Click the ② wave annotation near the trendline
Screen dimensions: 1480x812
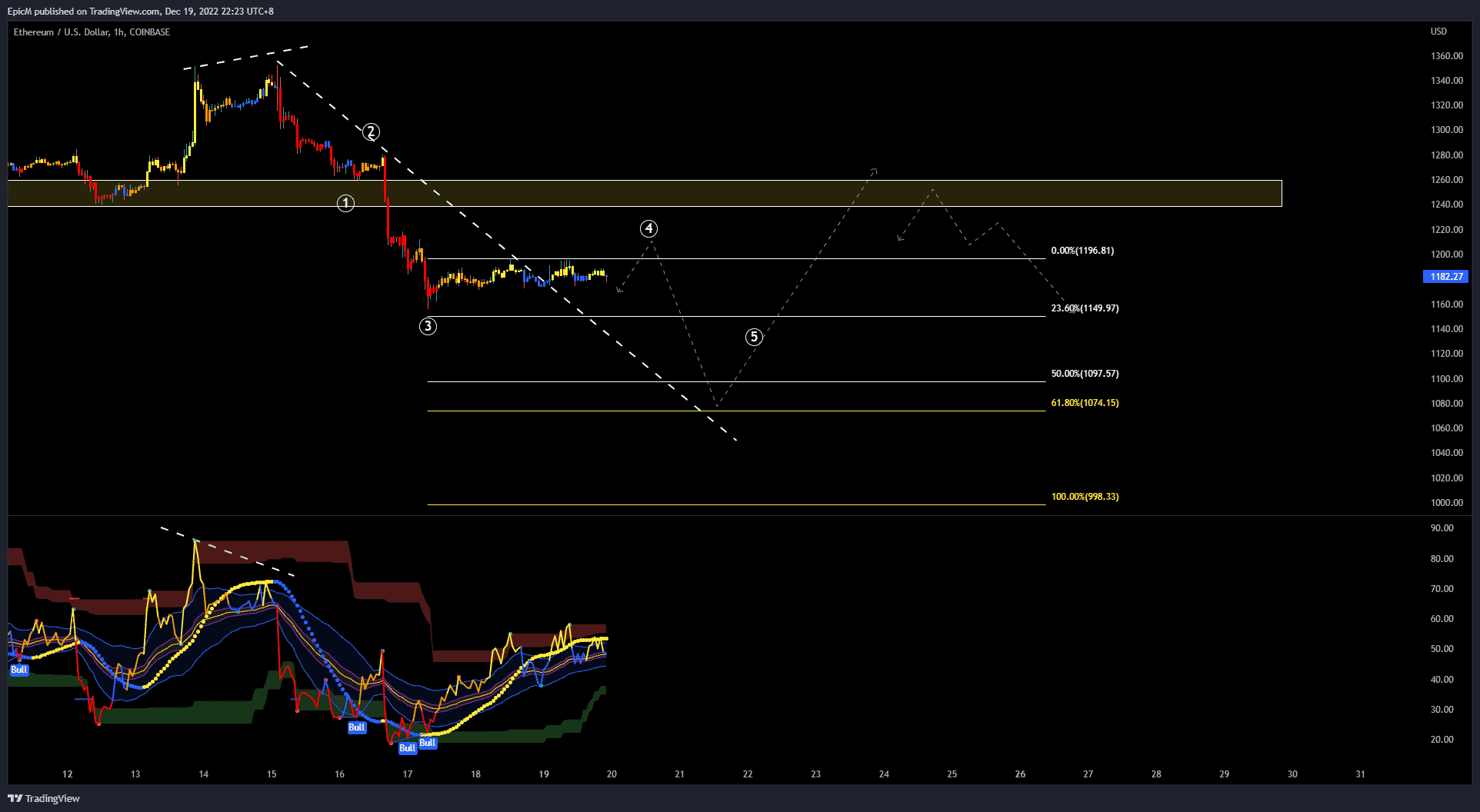coord(372,131)
